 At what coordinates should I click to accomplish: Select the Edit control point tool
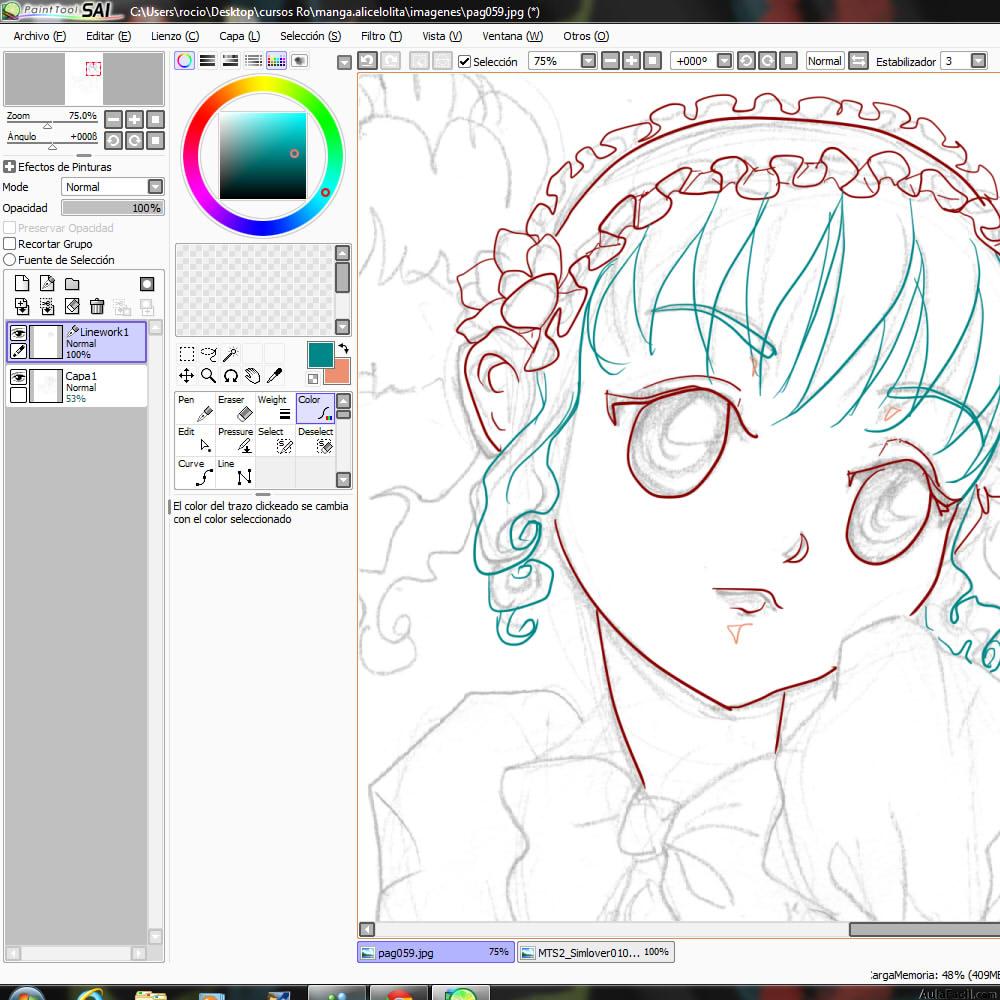coord(195,440)
